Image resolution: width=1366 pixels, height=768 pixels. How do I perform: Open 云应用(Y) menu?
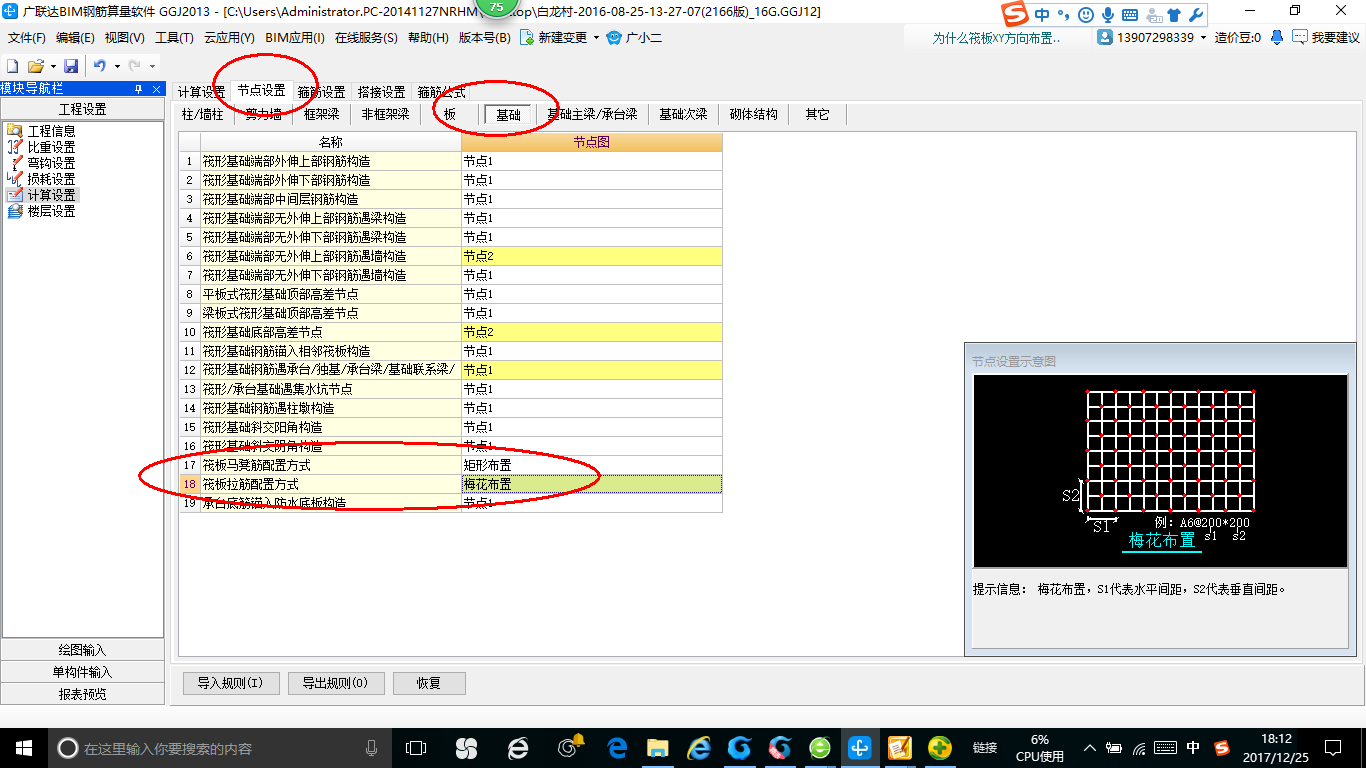229,38
